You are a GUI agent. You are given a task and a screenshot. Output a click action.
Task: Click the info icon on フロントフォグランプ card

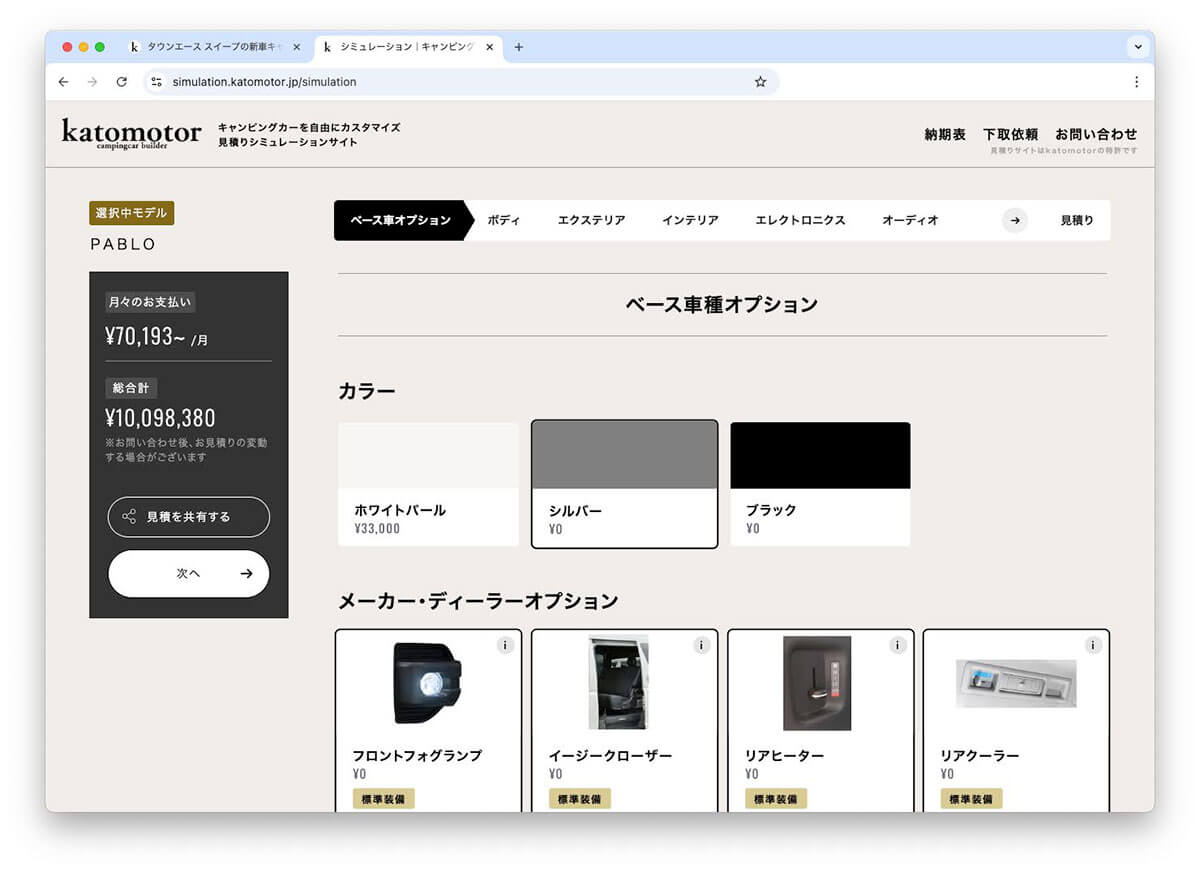click(x=505, y=646)
